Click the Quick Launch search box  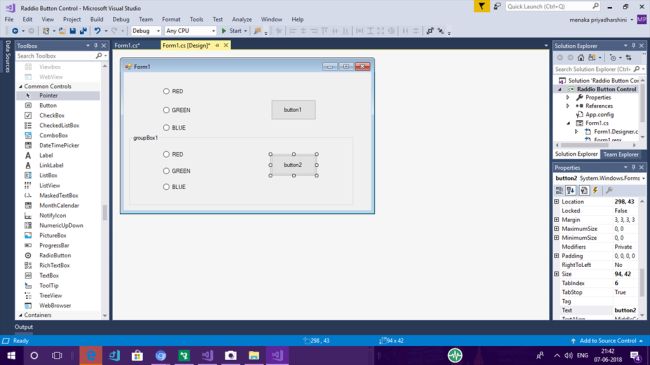552,6
